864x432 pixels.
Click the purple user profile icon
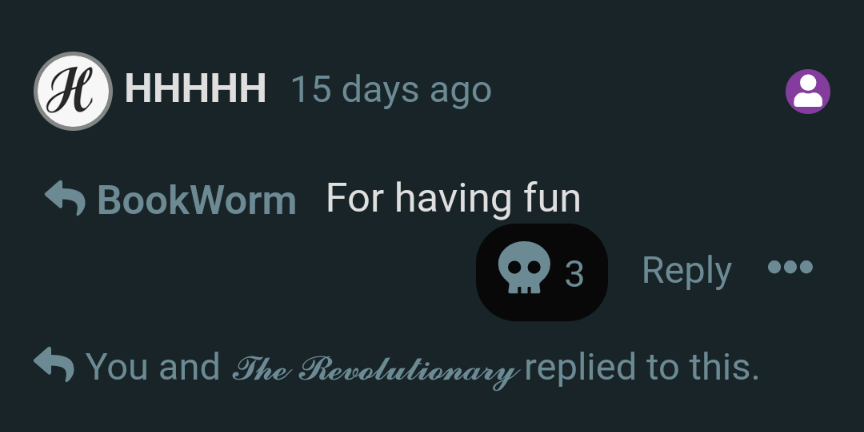coord(808,91)
